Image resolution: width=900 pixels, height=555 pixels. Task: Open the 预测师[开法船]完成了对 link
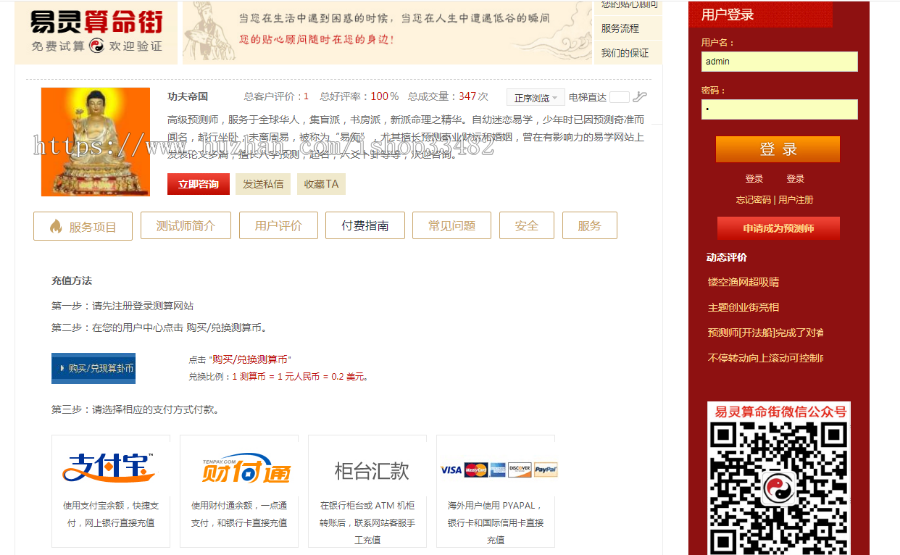(x=765, y=332)
